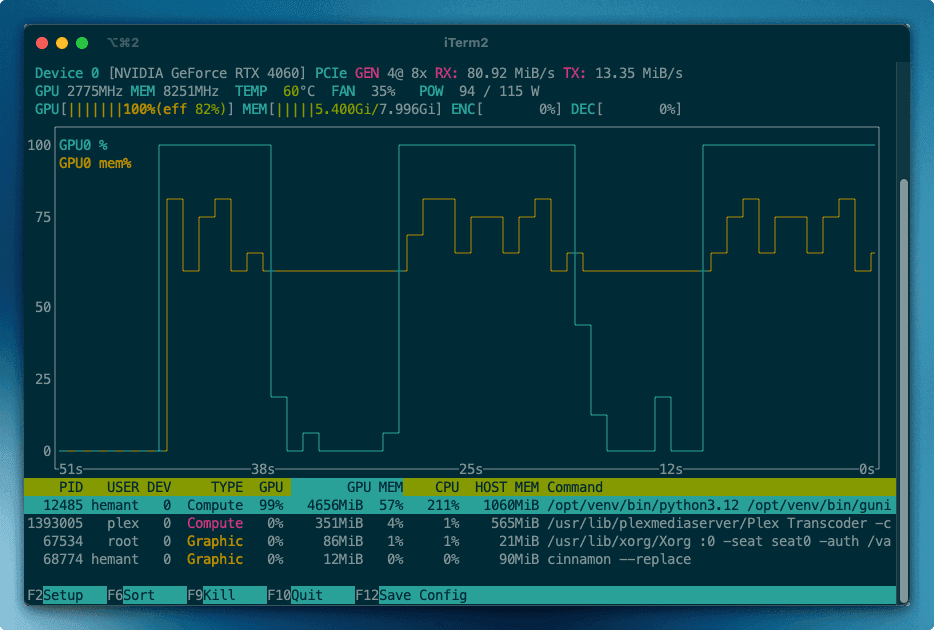Click the green zoom window button
Image resolution: width=934 pixels, height=630 pixels.
82,43
